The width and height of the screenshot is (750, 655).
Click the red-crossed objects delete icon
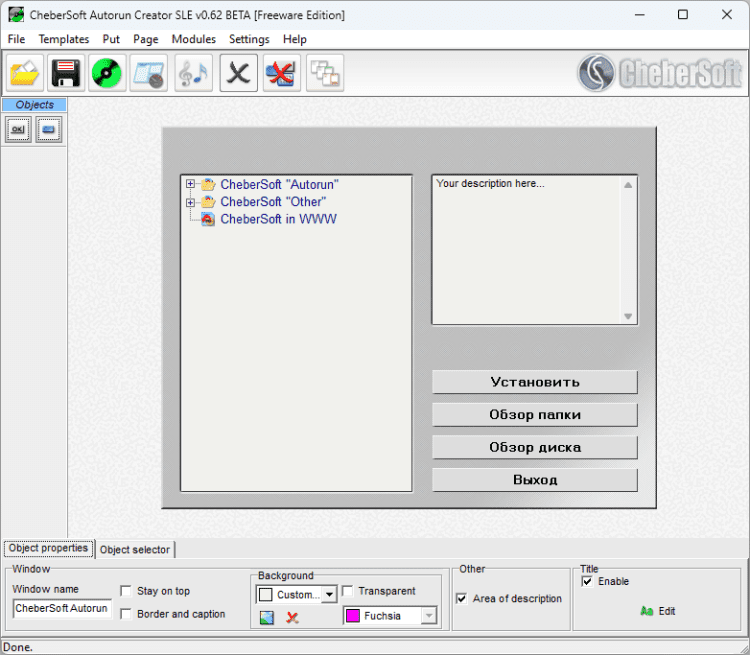tap(280, 73)
